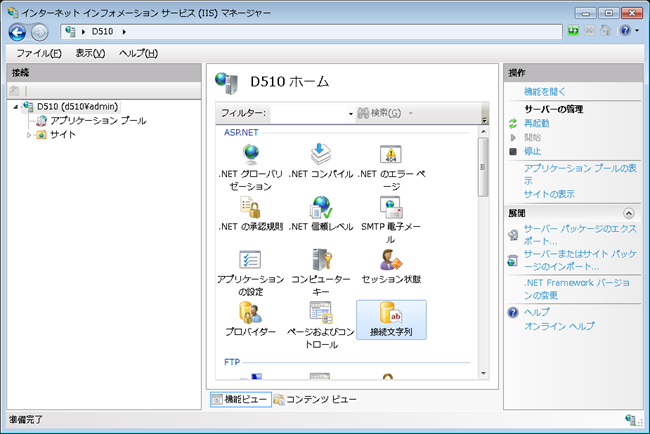Image resolution: width=650 pixels, height=434 pixels.
Task: Collapse the 展開 actions section
Action: 628,213
